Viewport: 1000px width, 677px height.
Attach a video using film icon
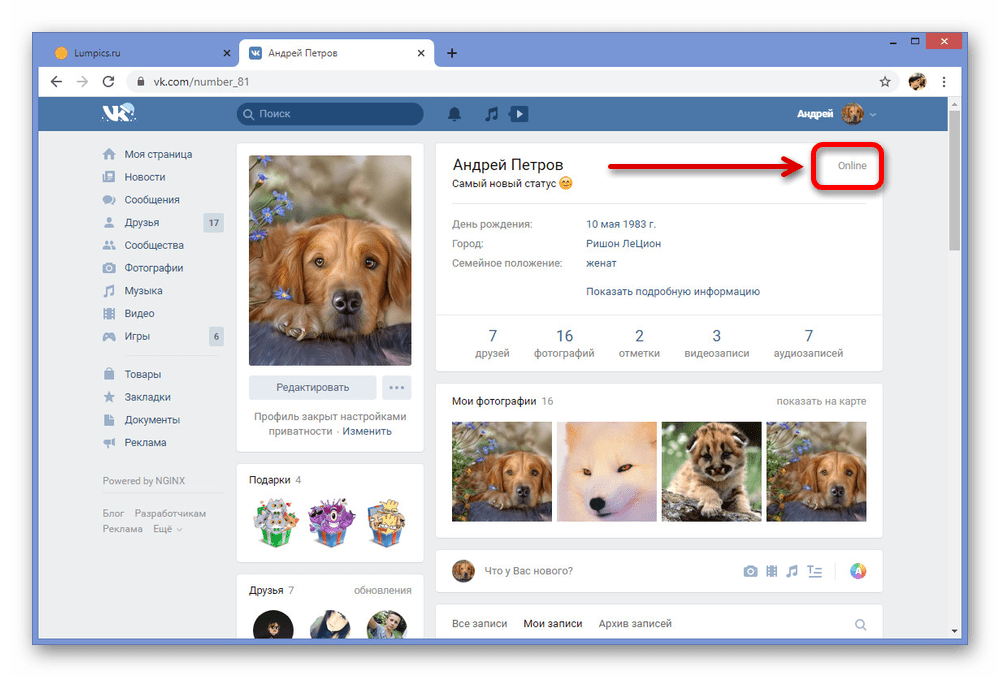pos(771,571)
